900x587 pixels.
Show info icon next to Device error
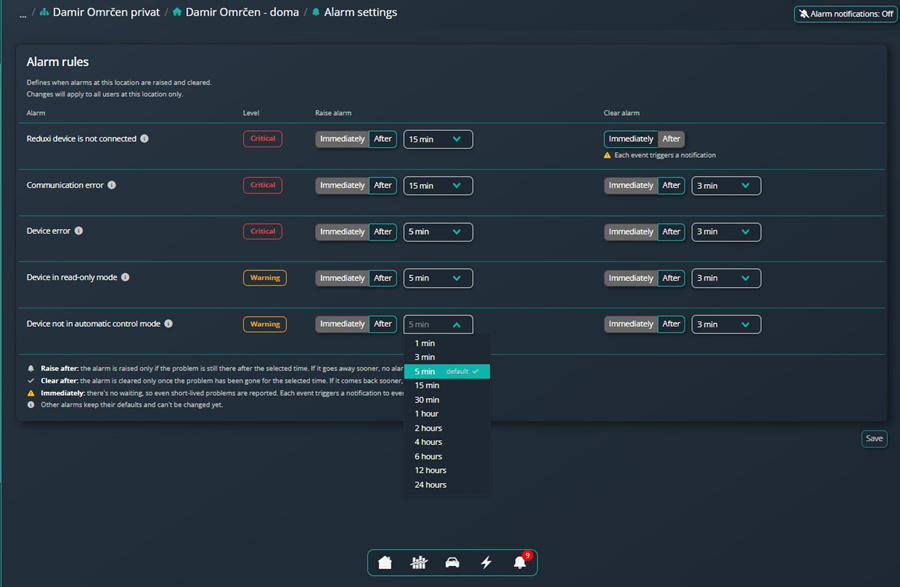pos(79,231)
